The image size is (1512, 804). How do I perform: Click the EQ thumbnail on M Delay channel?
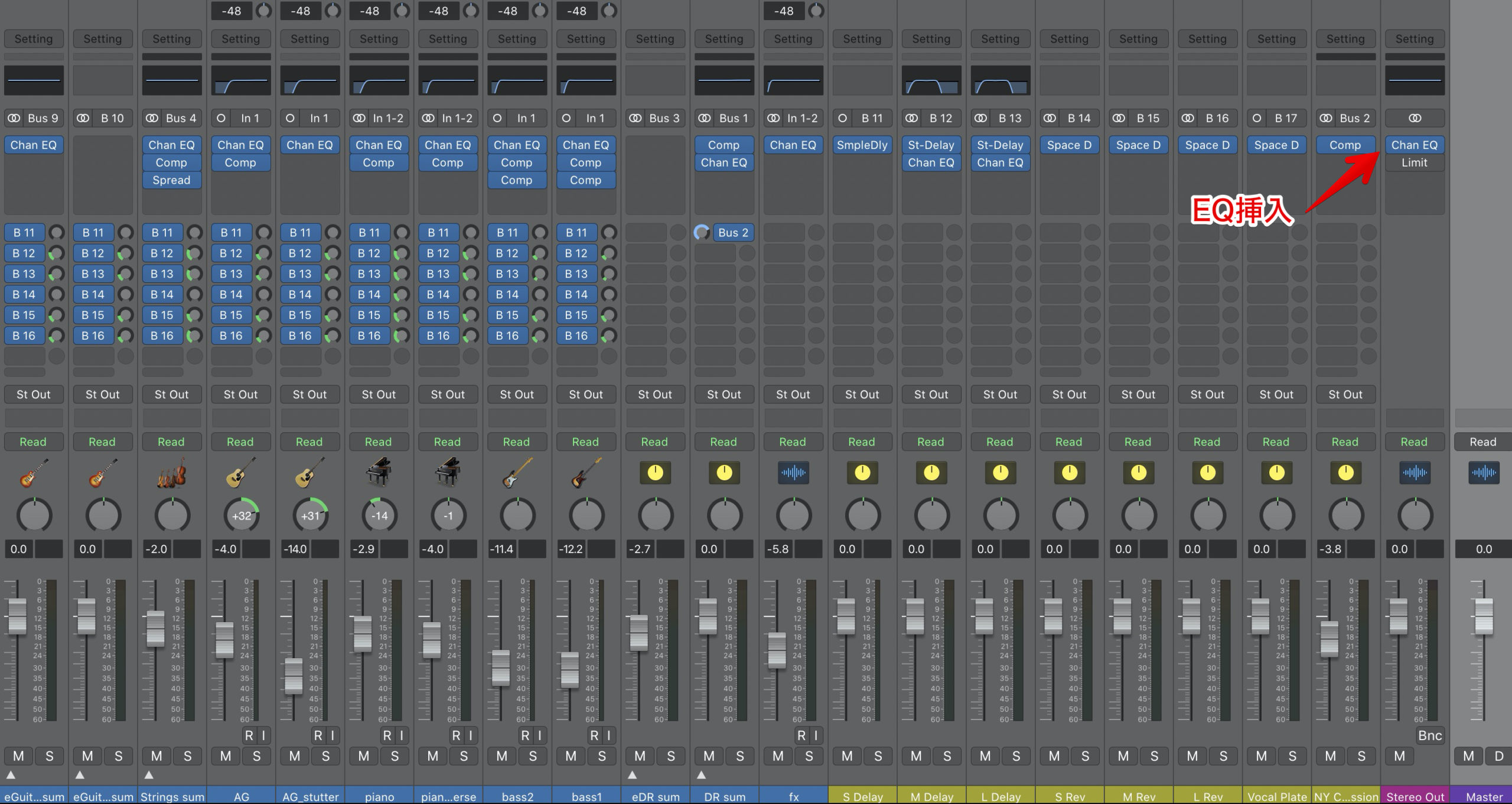[931, 81]
